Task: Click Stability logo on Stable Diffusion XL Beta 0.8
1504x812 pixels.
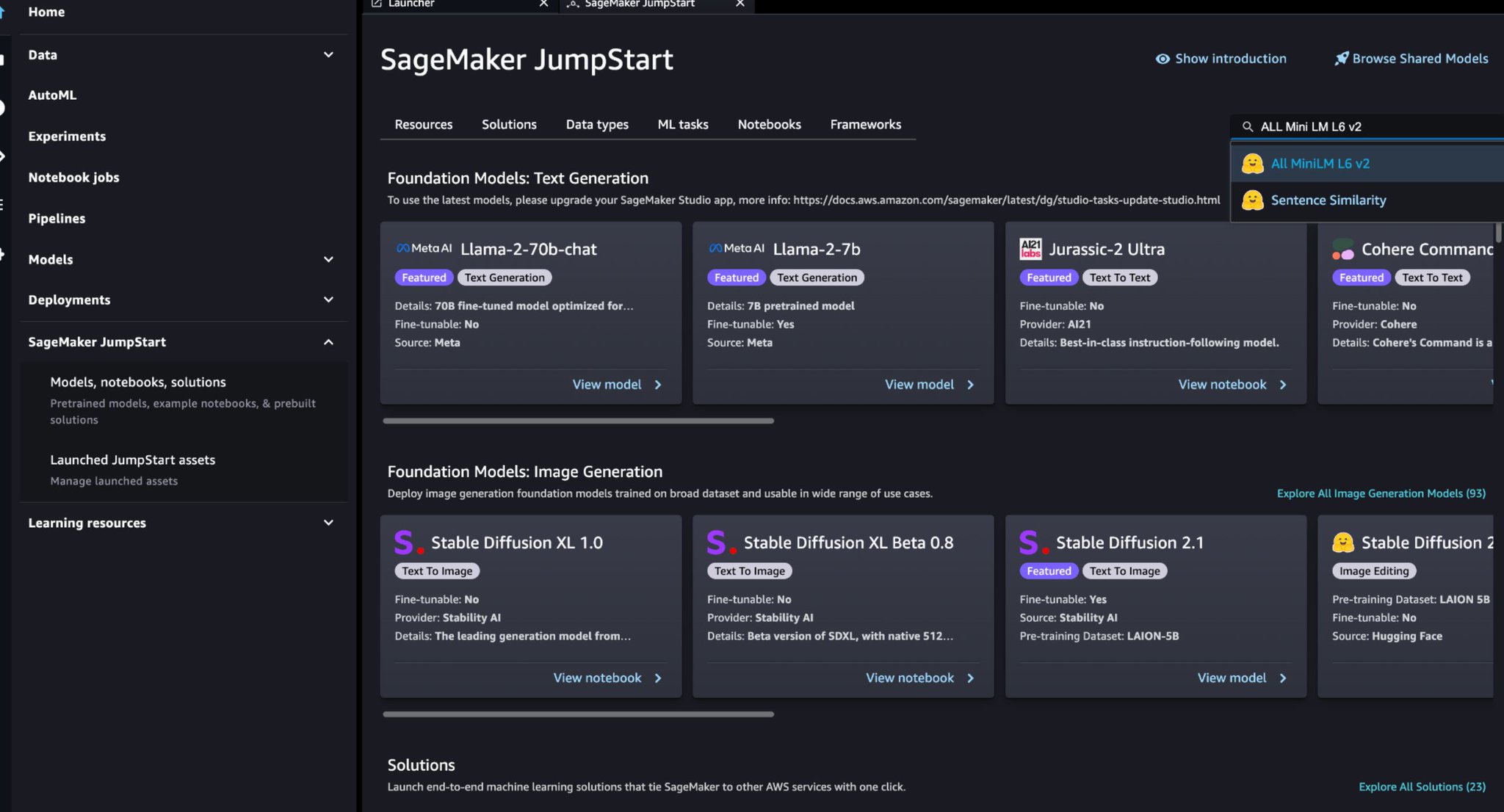Action: pos(722,543)
